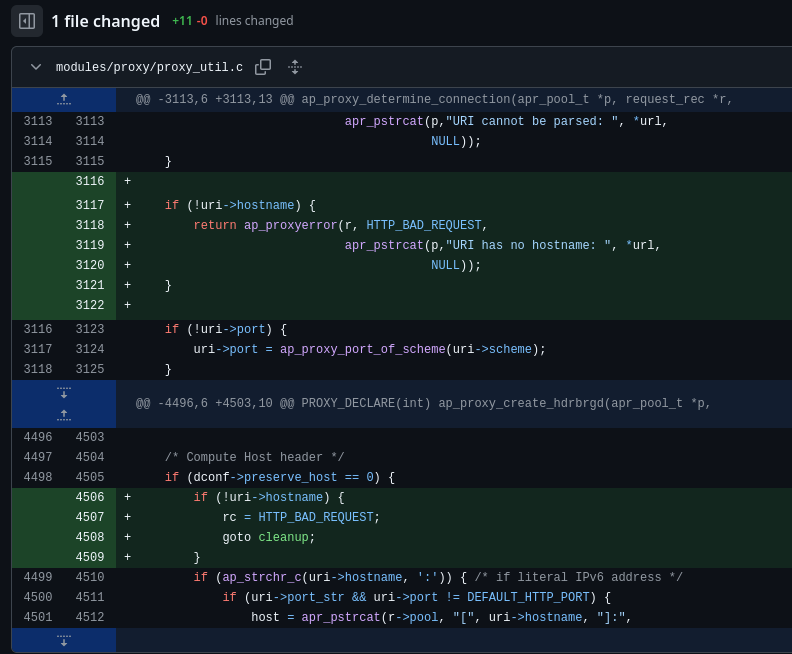The image size is (792, 654).
Task: Select added line number 4509
Action: [89, 558]
